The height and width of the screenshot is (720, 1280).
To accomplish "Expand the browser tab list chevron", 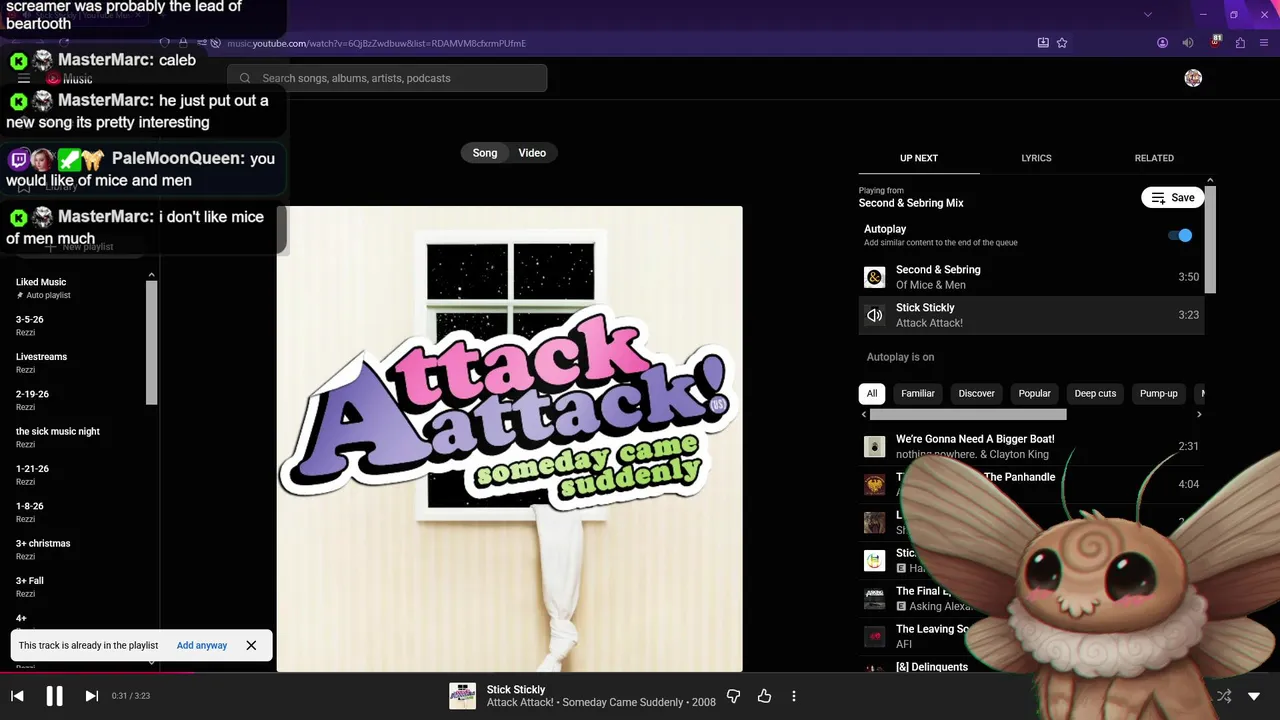I will 1148,14.
